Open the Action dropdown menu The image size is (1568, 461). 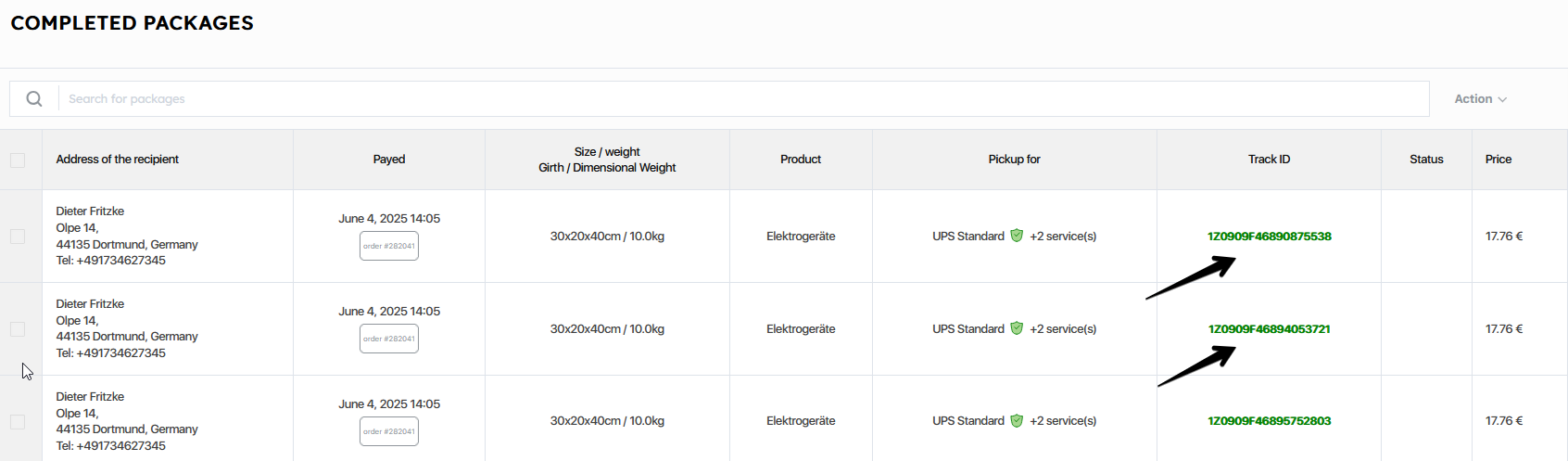pyautogui.click(x=1480, y=98)
